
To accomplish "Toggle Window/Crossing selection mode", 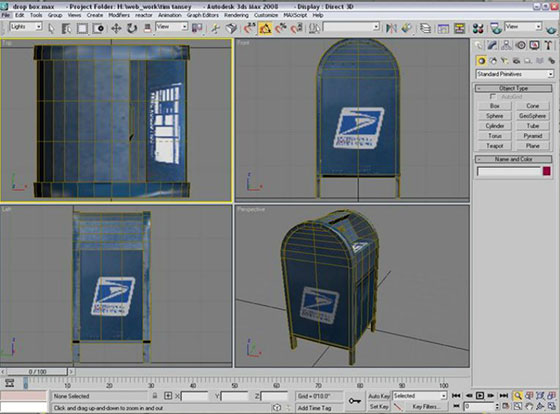I will (x=98, y=28).
